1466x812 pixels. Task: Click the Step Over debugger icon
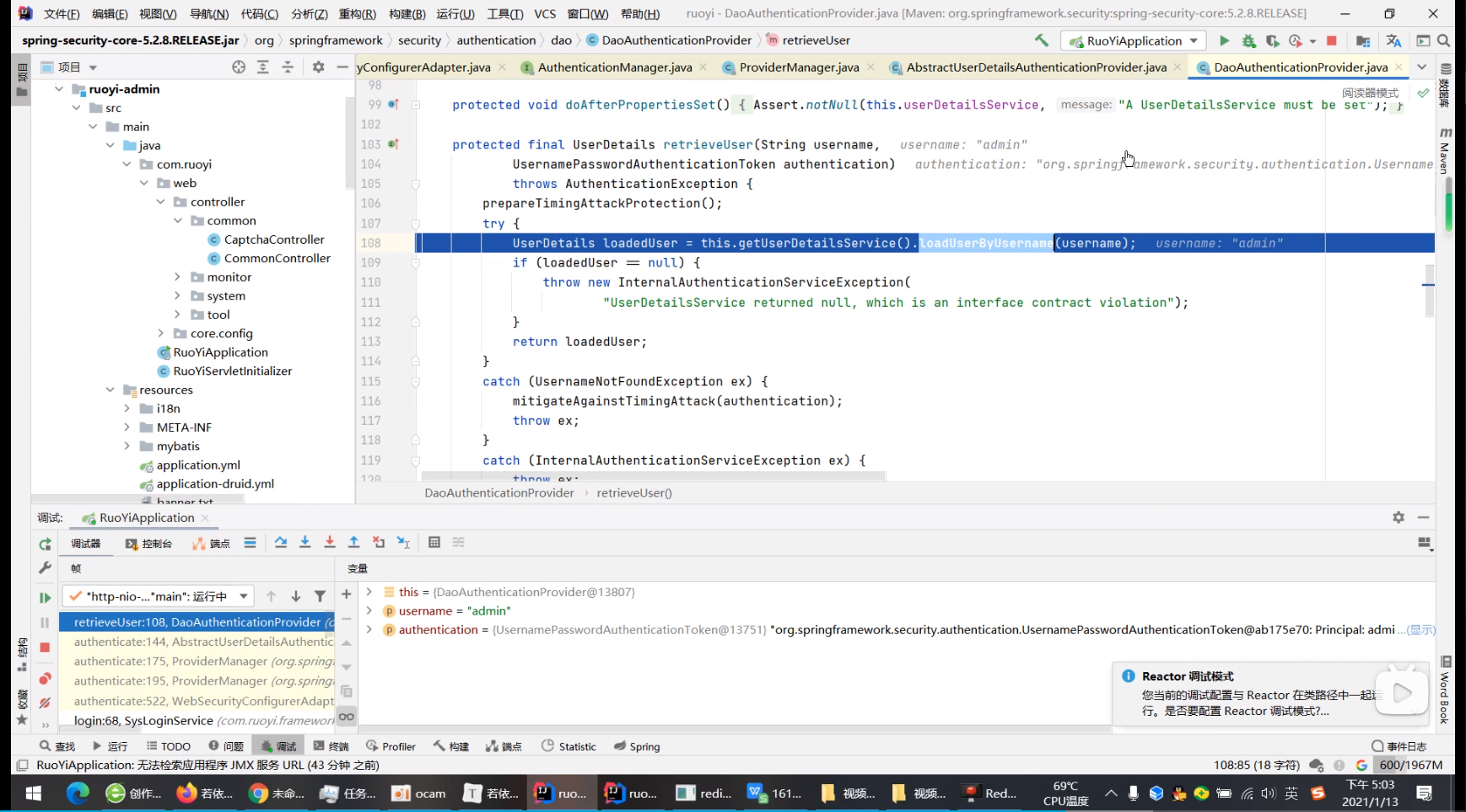tap(280, 542)
